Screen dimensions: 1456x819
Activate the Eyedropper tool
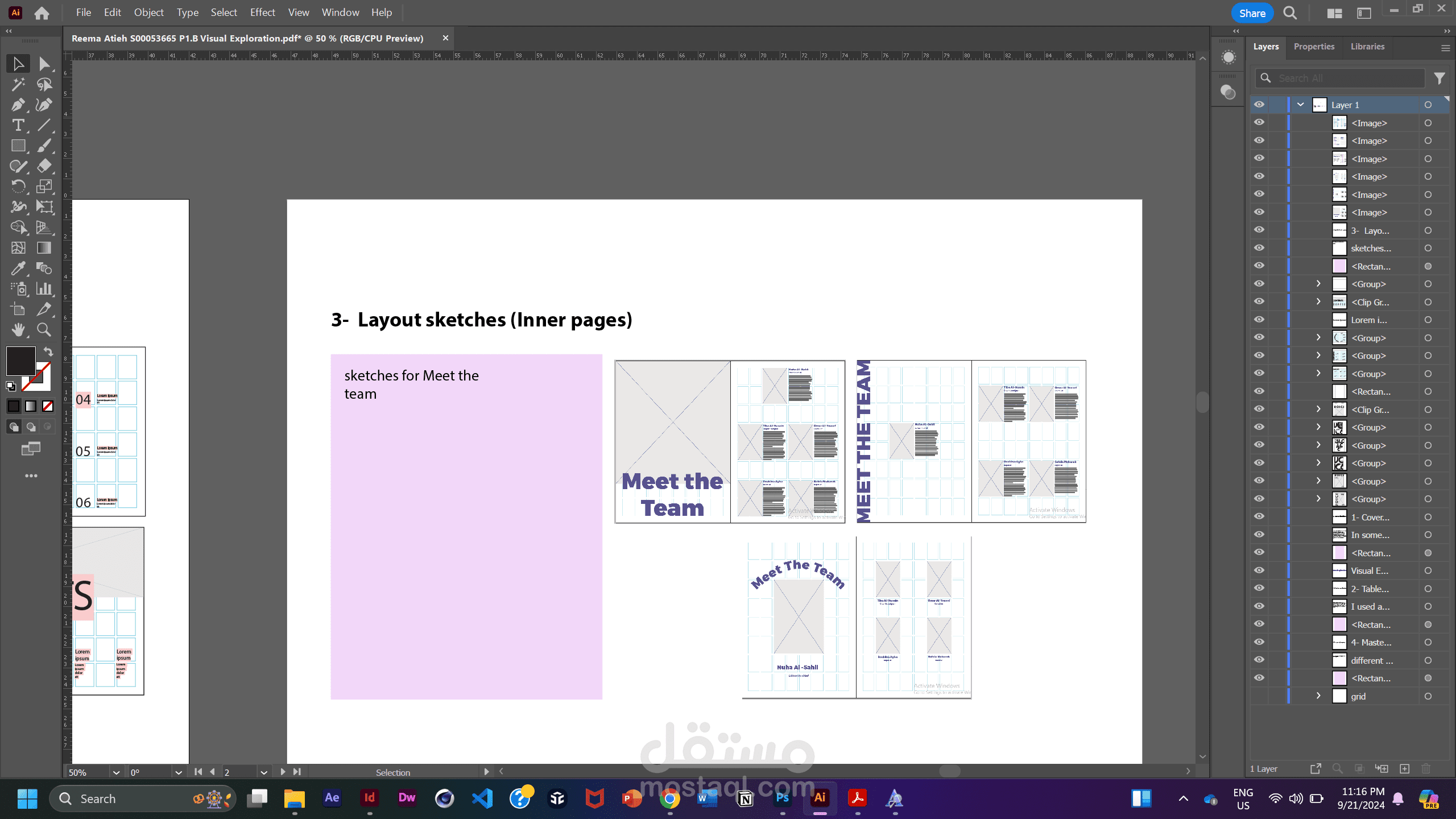(18, 268)
